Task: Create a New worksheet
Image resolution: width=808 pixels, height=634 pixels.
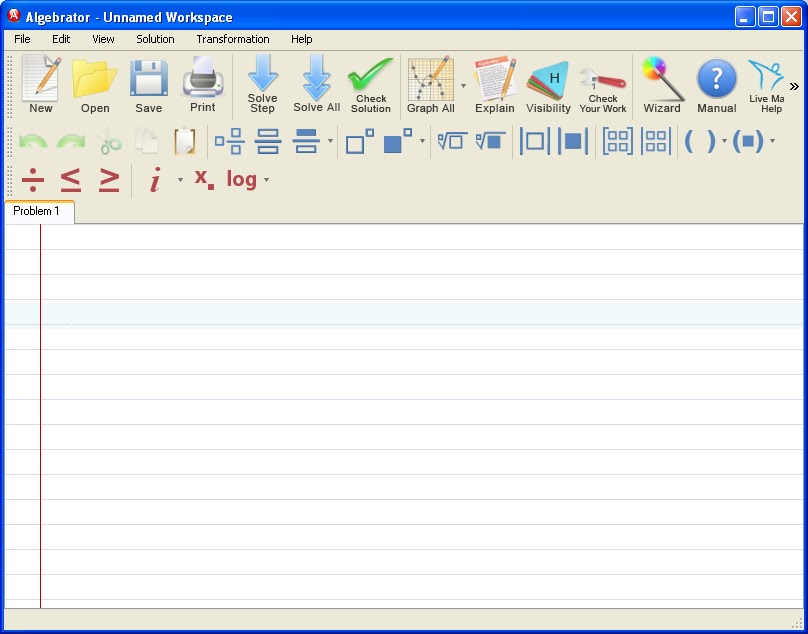Action: click(x=41, y=85)
